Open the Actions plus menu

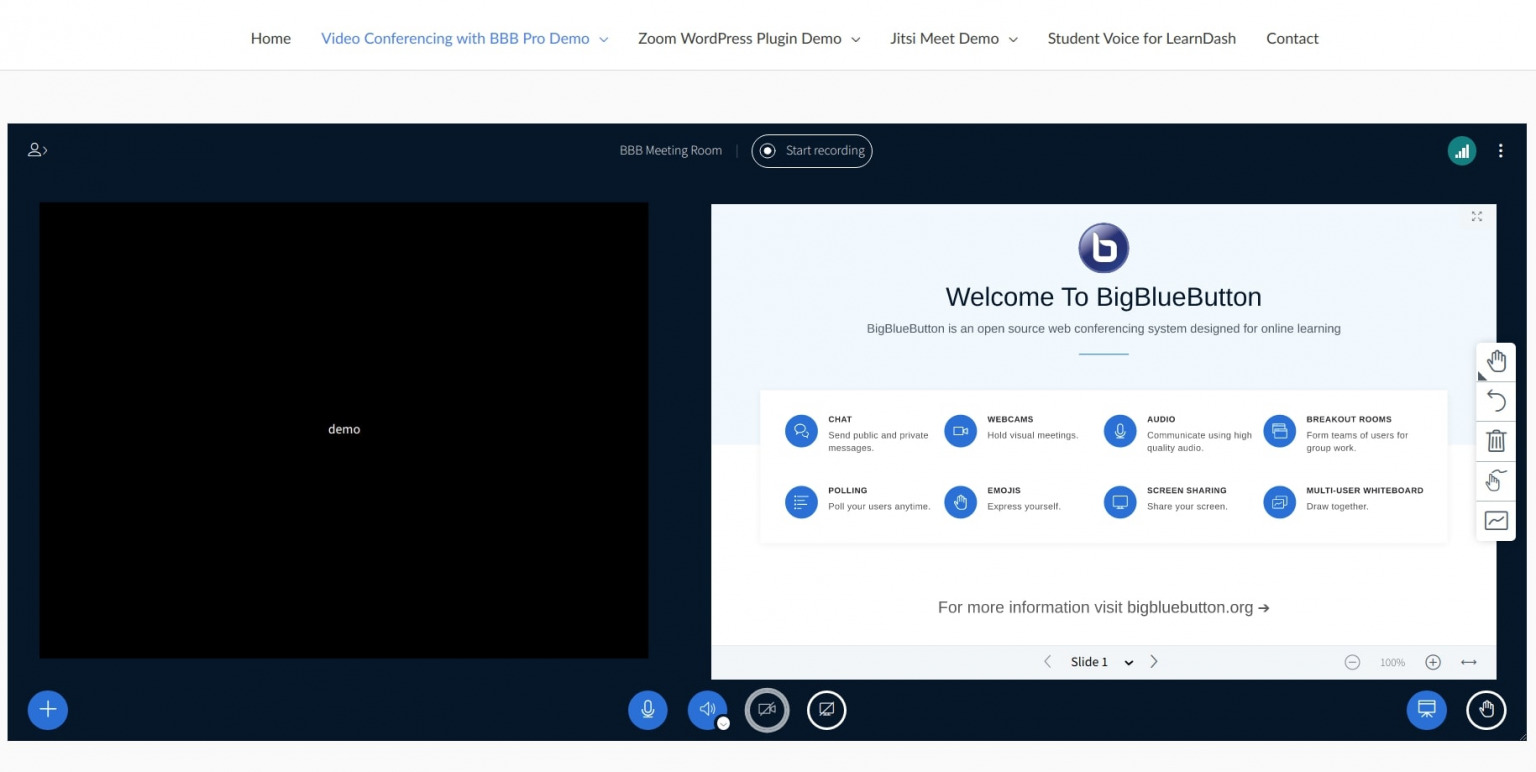pyautogui.click(x=48, y=710)
